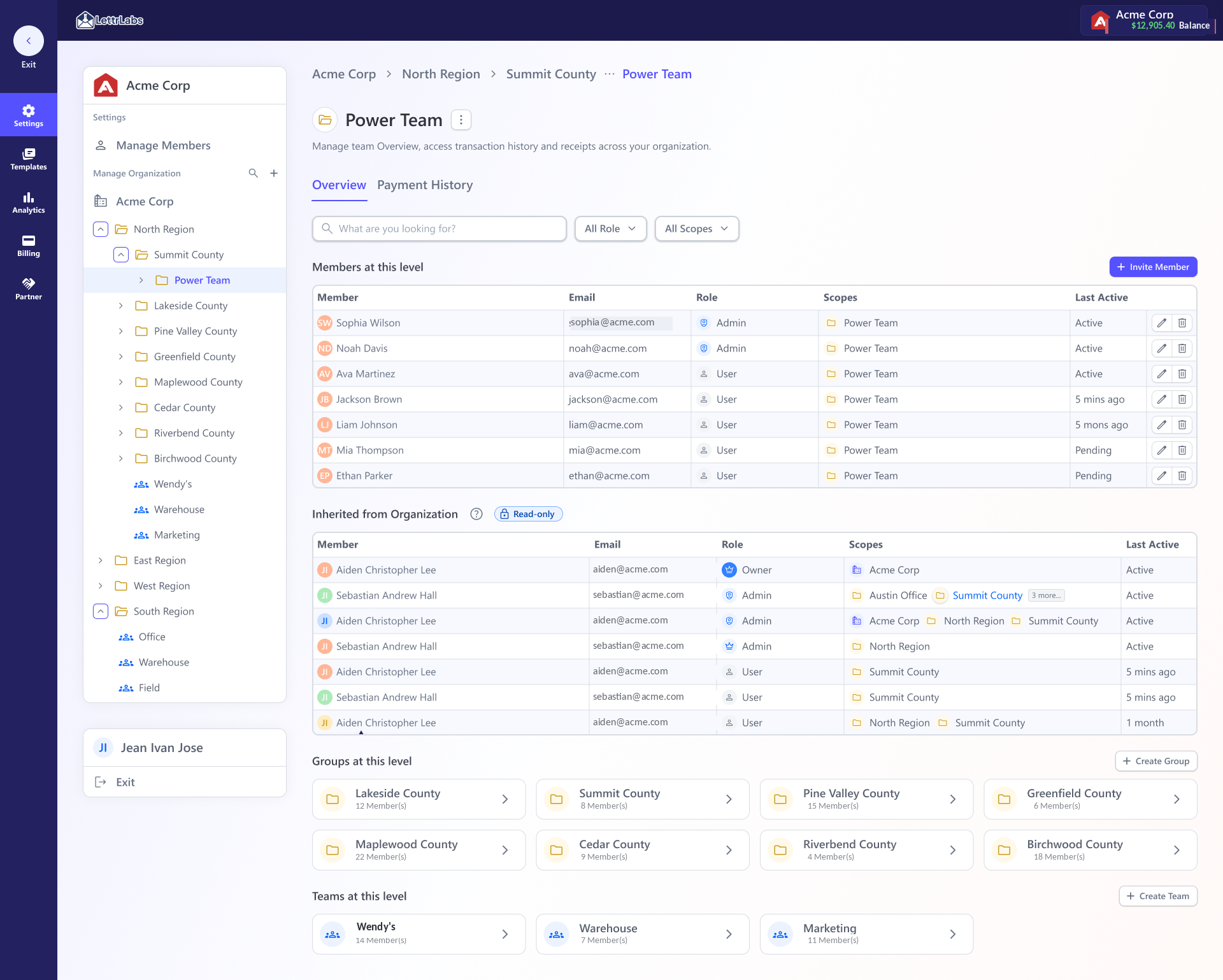This screenshot has width=1223, height=980.
Task: Expand the Power Team tree node
Action: point(141,280)
